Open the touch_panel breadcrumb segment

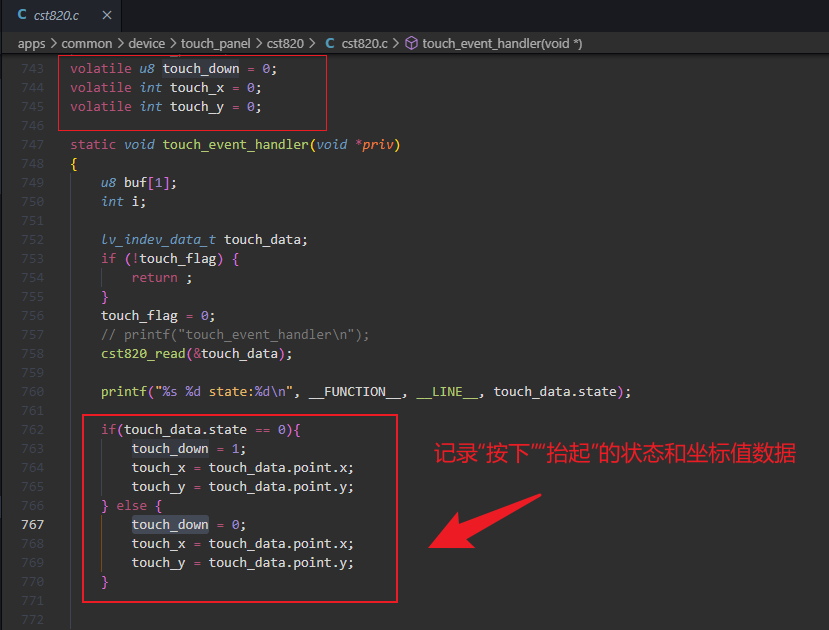tap(215, 43)
